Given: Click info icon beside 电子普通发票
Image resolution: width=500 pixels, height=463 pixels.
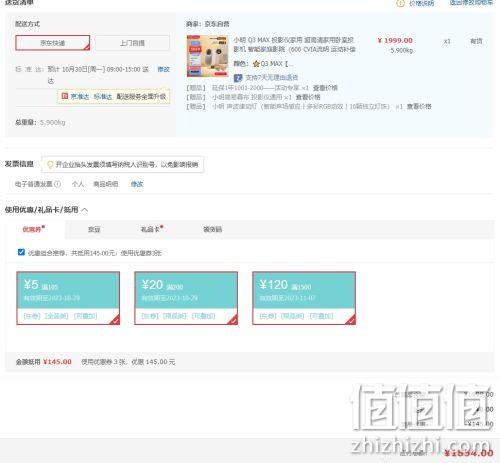Looking at the screenshot, I should [57, 184].
